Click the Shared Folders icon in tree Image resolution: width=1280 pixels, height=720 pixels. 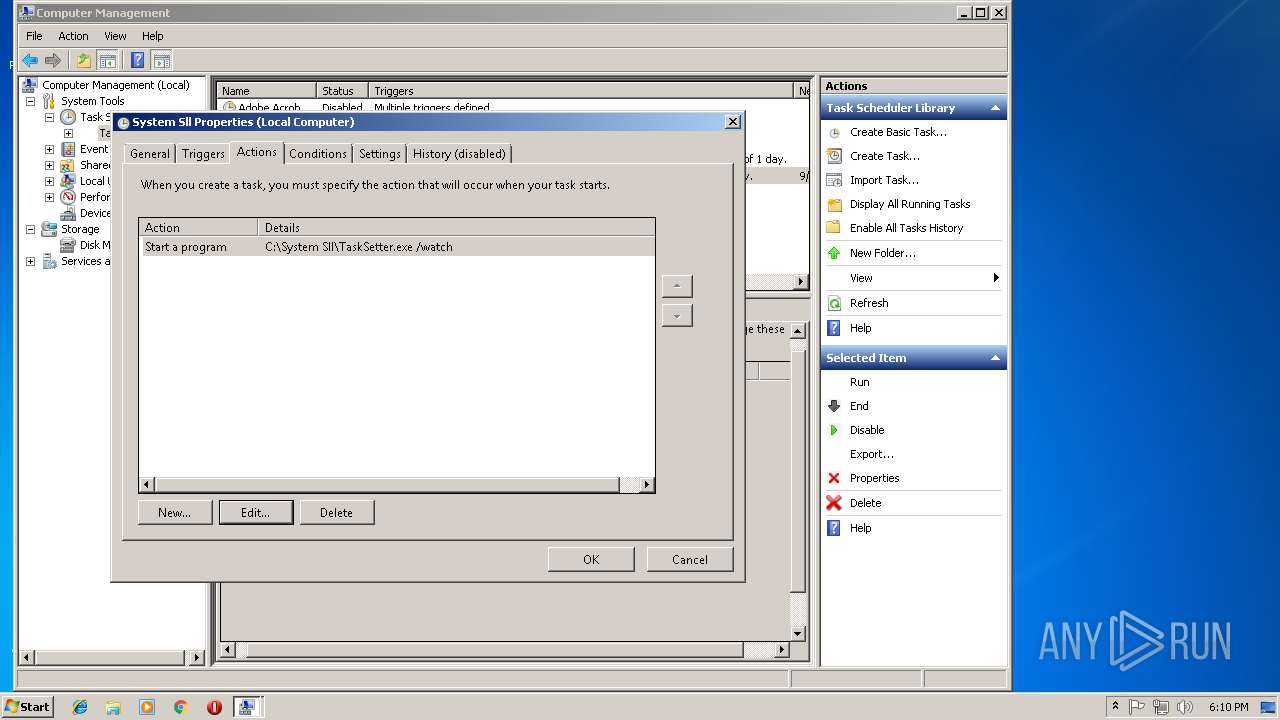[x=68, y=165]
